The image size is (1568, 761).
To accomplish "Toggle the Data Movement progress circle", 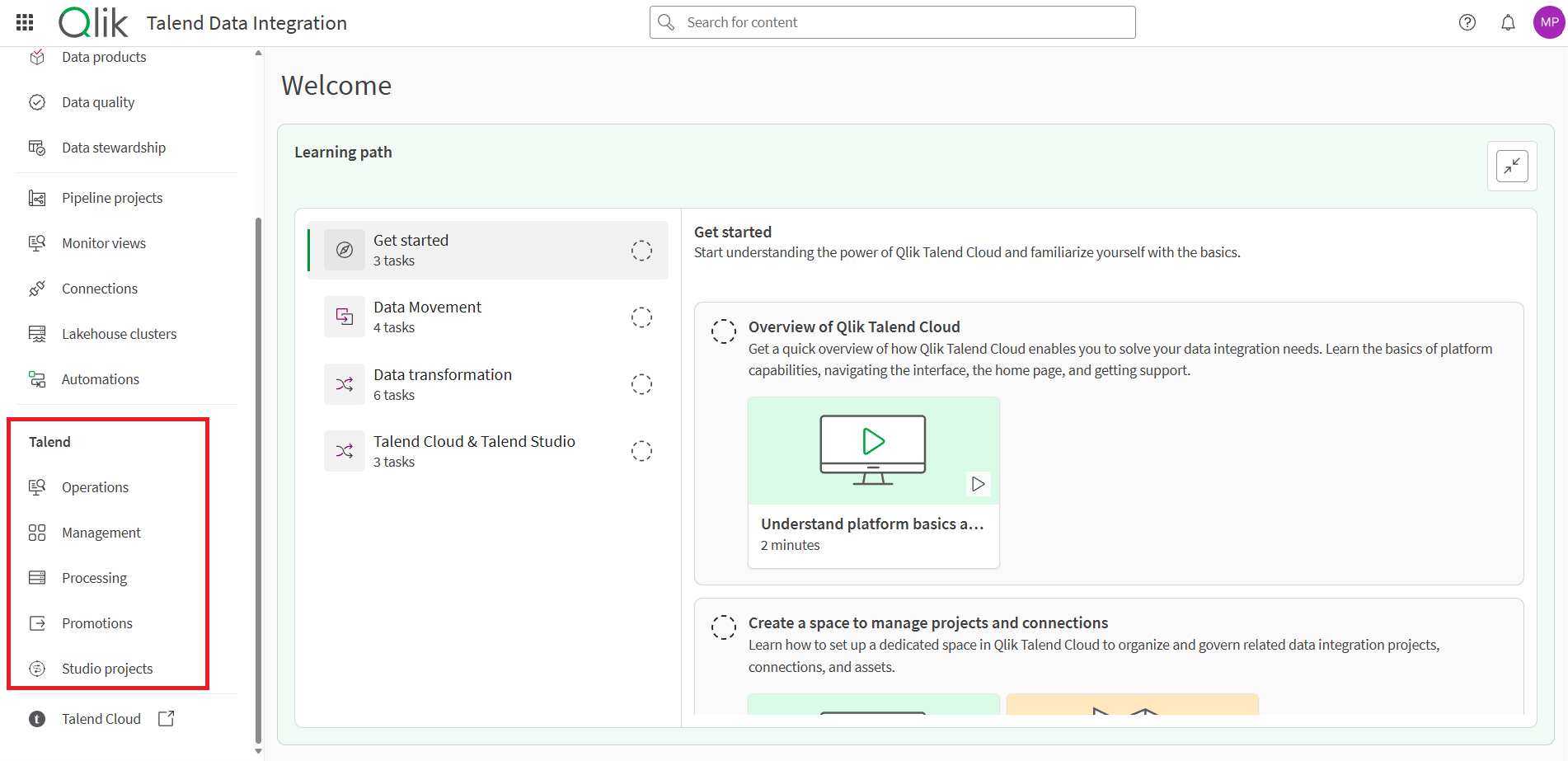I will coord(641,317).
